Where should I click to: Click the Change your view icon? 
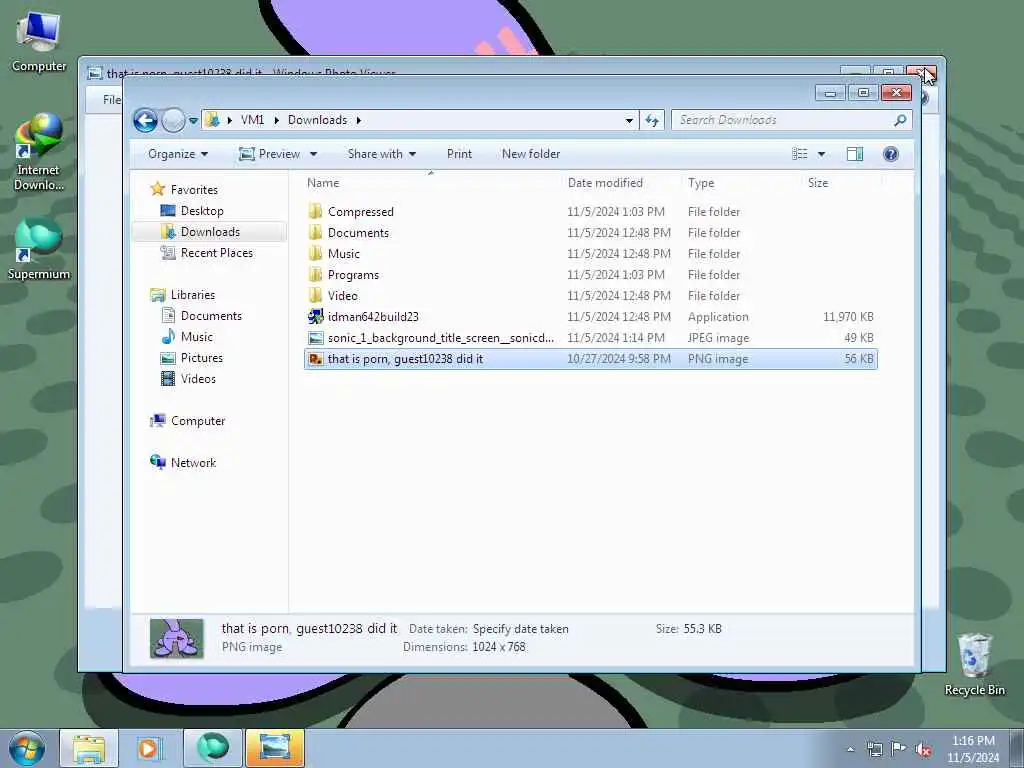click(x=800, y=154)
